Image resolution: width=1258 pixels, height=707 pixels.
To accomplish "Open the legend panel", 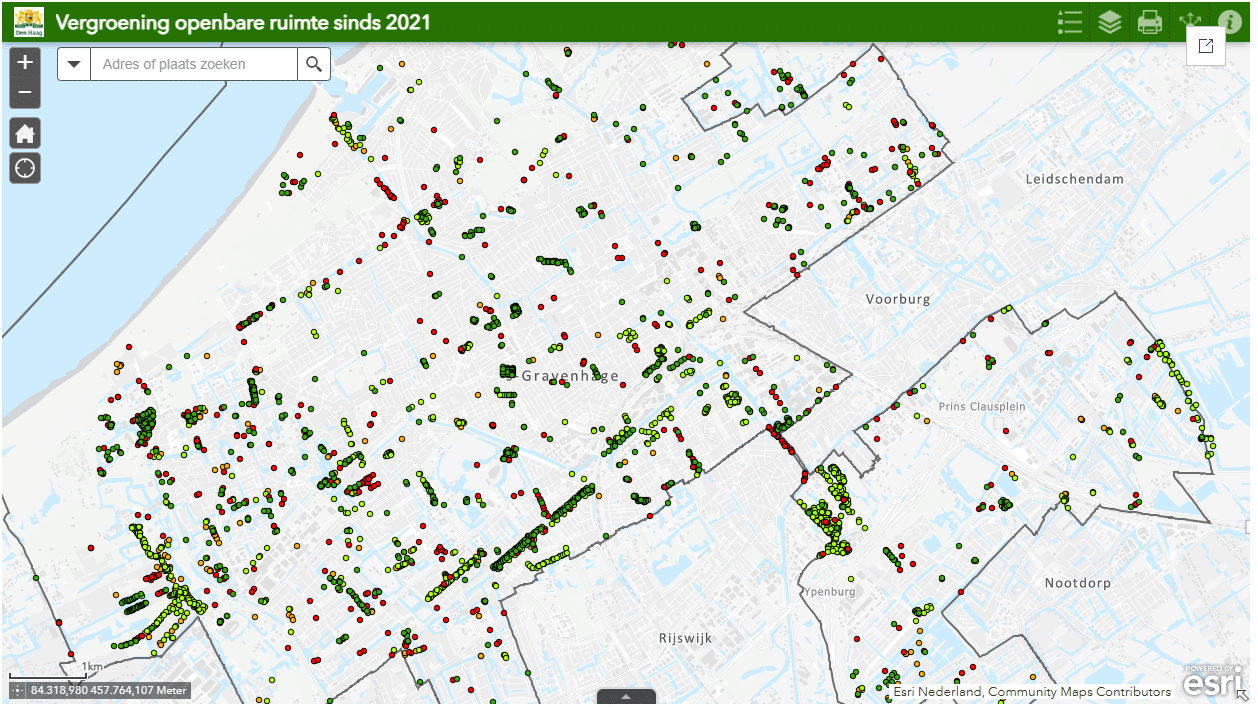I will [1069, 21].
